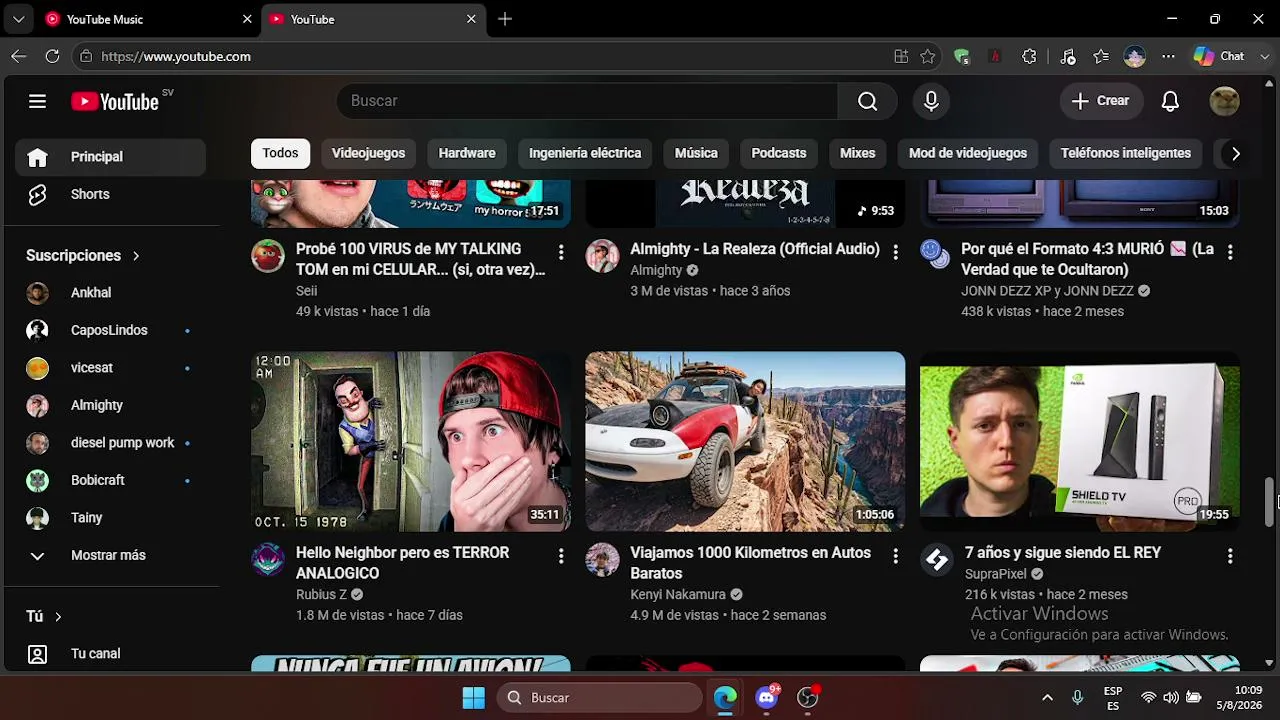Click the Buscar search field on YouTube
The height and width of the screenshot is (720, 1280).
[x=587, y=101]
